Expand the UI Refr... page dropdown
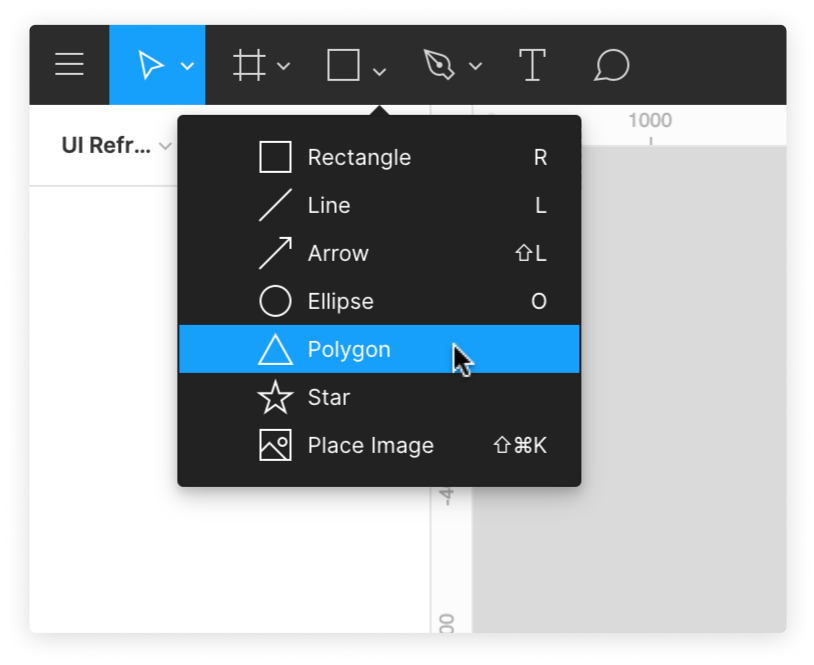The width and height of the screenshot is (814, 665). [165, 146]
